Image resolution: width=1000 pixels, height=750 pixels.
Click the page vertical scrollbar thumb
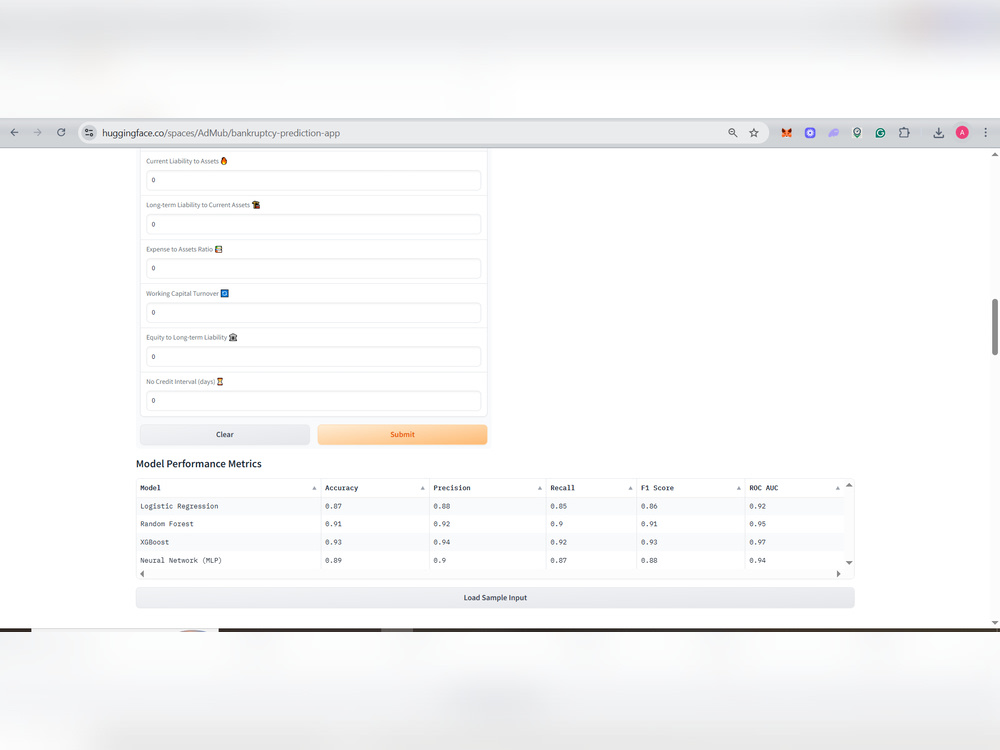[994, 327]
